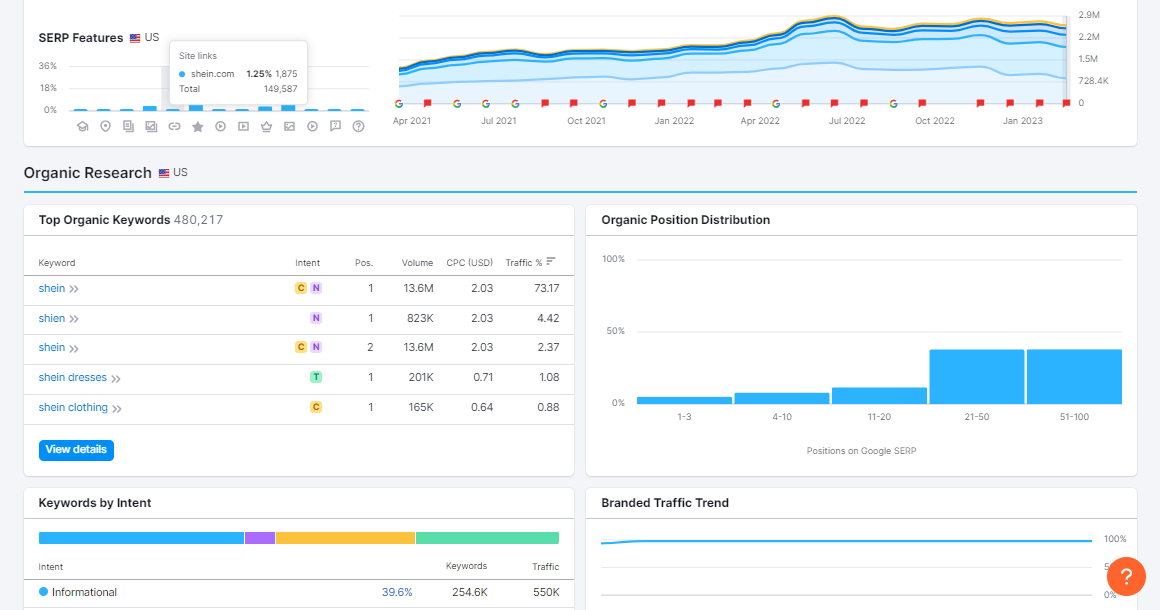Click the red flag marker near Oct 2022
The image size is (1160, 610).
(x=922, y=104)
